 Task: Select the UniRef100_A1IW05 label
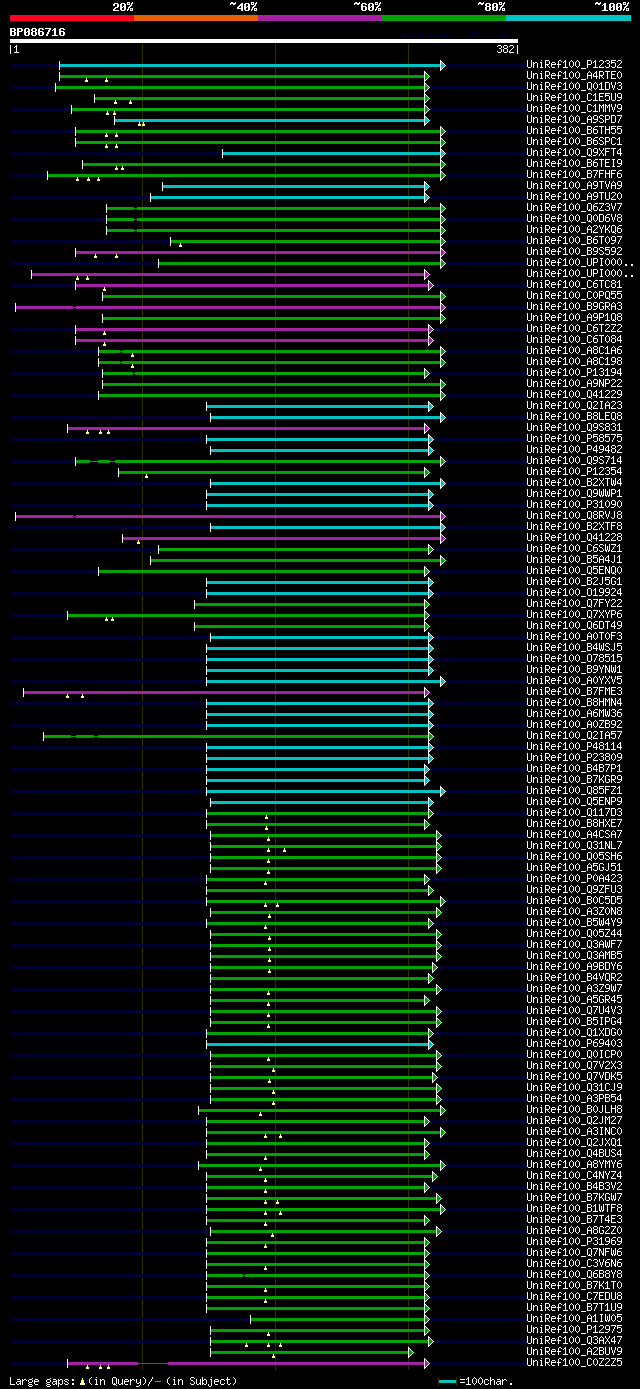(x=574, y=1318)
